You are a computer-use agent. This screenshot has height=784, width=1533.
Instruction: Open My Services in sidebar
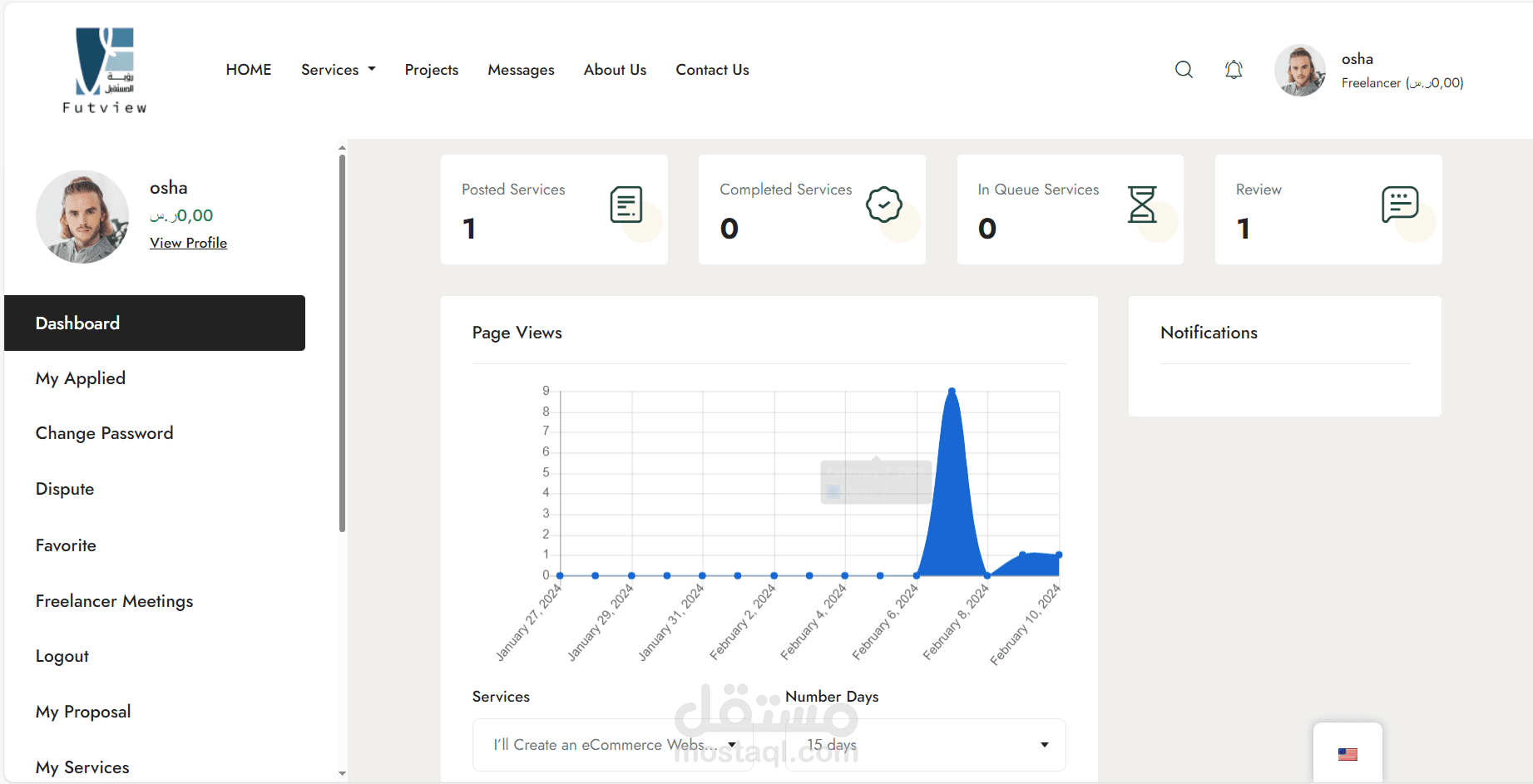(82, 767)
